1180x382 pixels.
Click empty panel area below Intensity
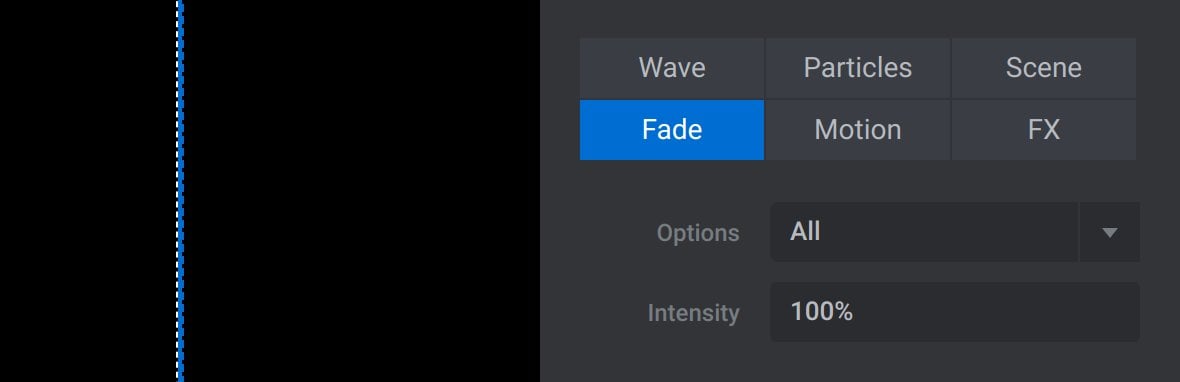(x=859, y=364)
